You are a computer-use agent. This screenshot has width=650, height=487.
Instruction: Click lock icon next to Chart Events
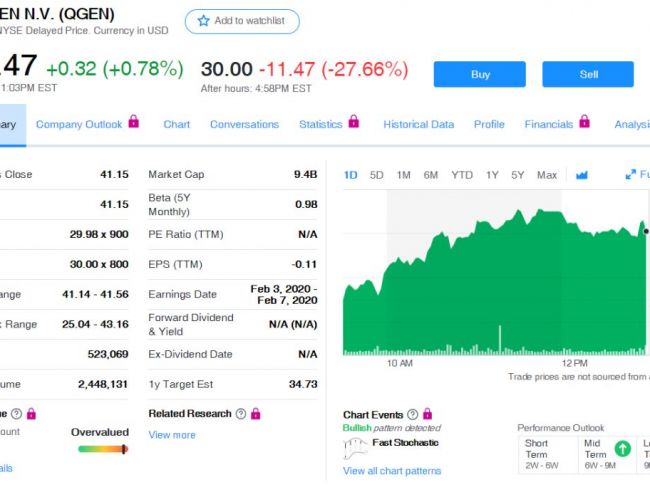pyautogui.click(x=427, y=414)
